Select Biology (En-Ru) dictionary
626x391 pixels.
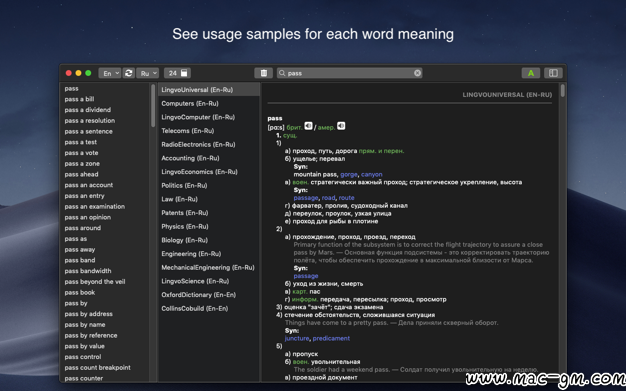pyautogui.click(x=209, y=240)
